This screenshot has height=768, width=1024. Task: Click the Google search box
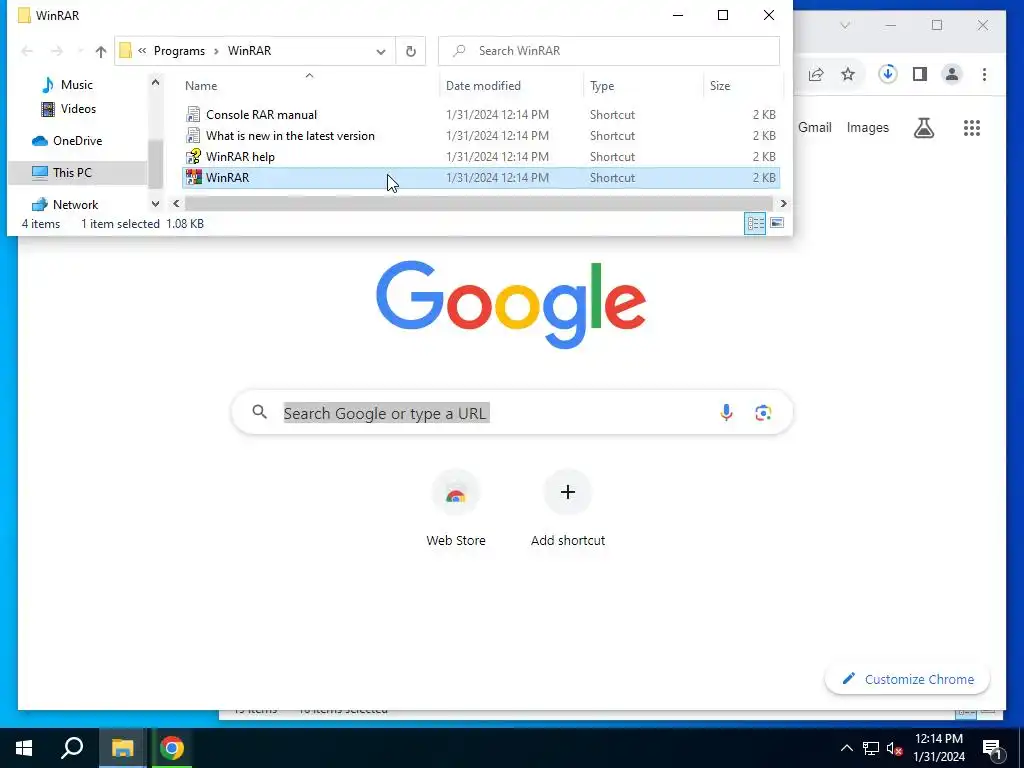pyautogui.click(x=512, y=413)
